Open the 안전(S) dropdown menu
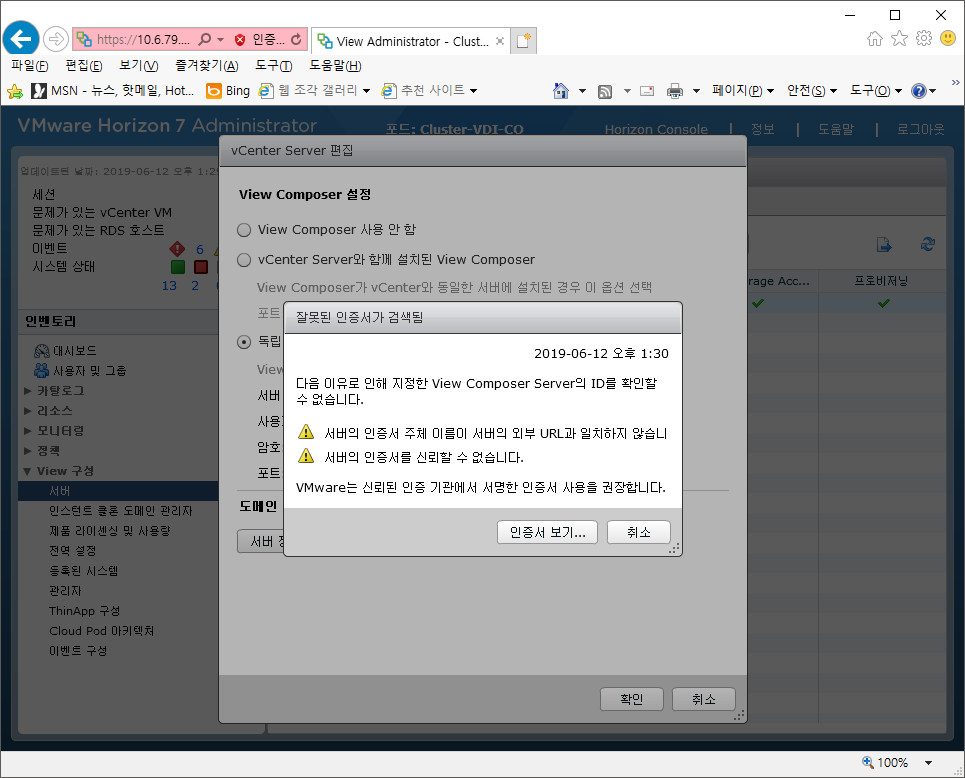The width and height of the screenshot is (965, 778). [812, 90]
